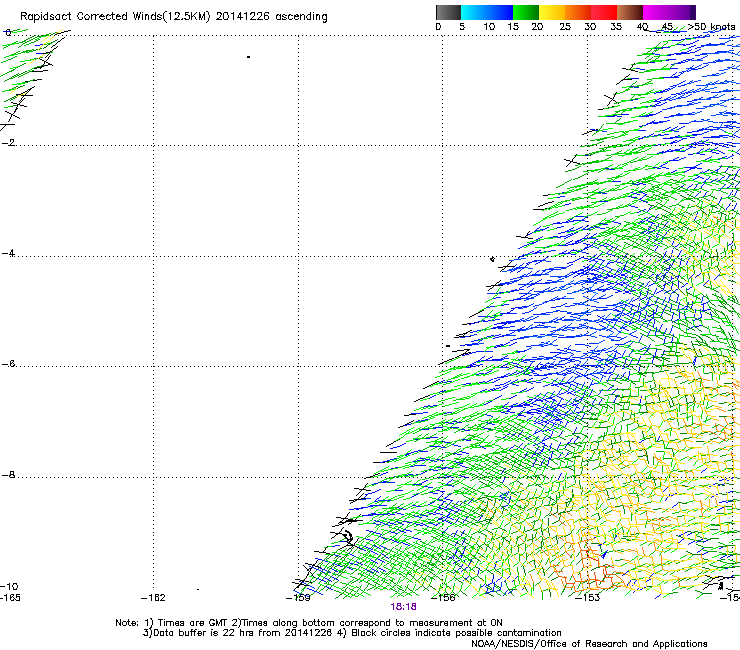The width and height of the screenshot is (740, 650).
Task: Click the -162 longitude axis label
Action: pos(153,598)
